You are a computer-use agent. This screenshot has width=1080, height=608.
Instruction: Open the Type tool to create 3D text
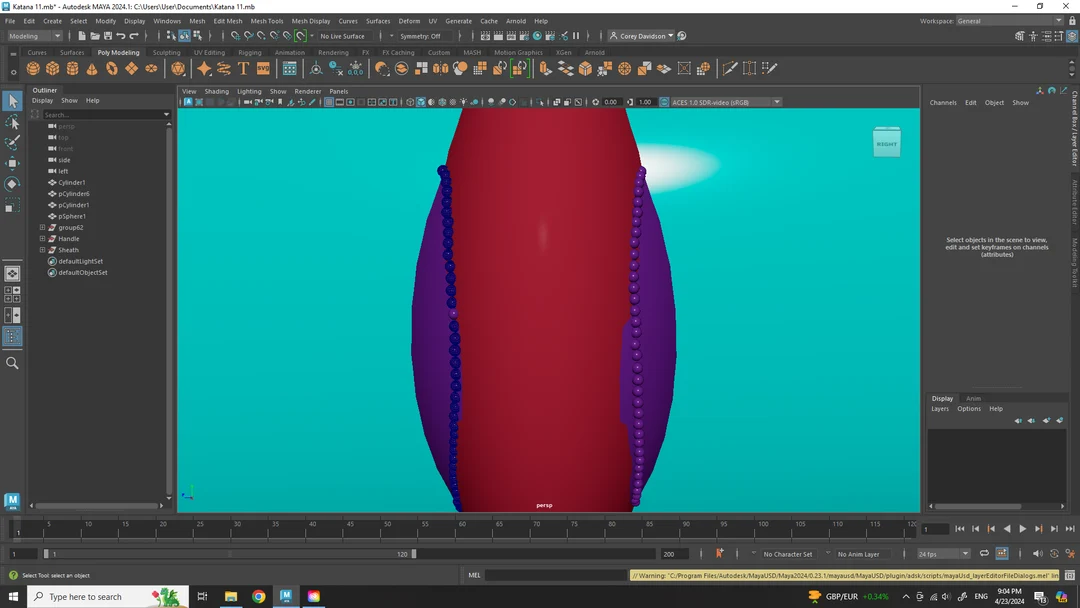pyautogui.click(x=244, y=67)
